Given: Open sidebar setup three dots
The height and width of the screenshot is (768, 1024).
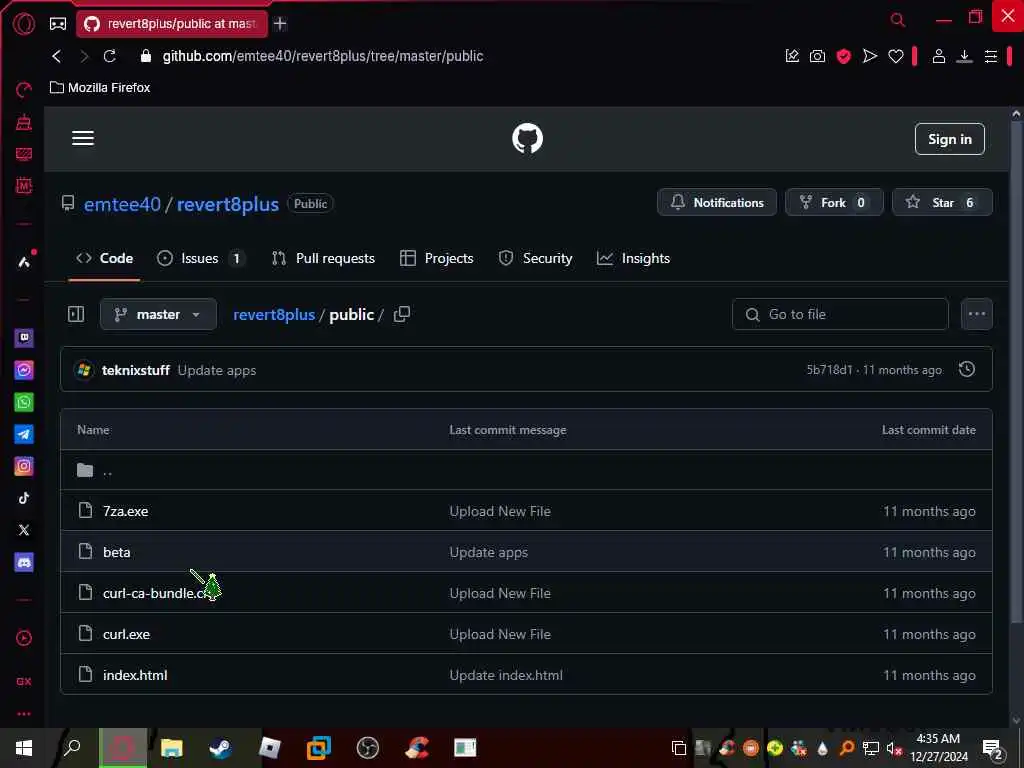Looking at the screenshot, I should tap(24, 714).
